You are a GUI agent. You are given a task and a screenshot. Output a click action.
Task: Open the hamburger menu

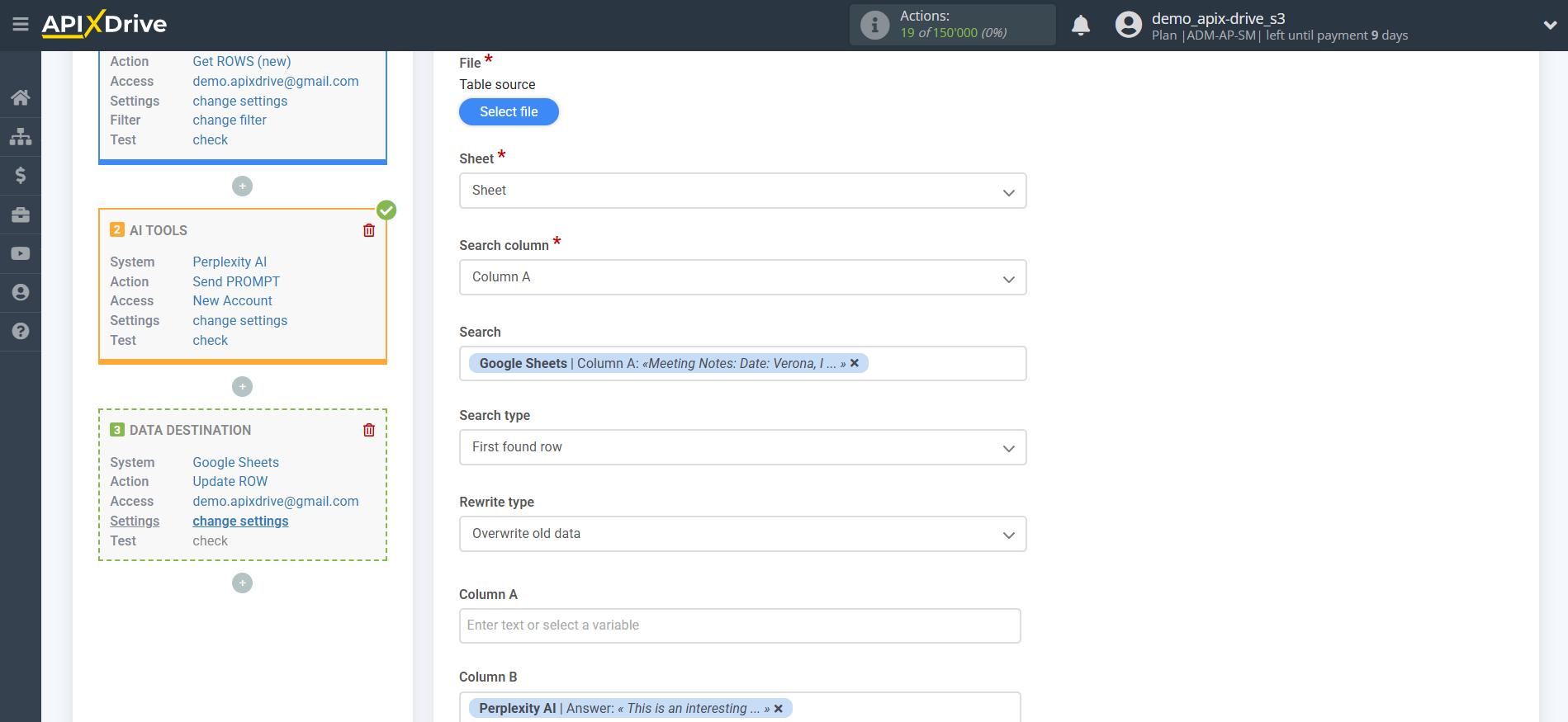pyautogui.click(x=21, y=25)
